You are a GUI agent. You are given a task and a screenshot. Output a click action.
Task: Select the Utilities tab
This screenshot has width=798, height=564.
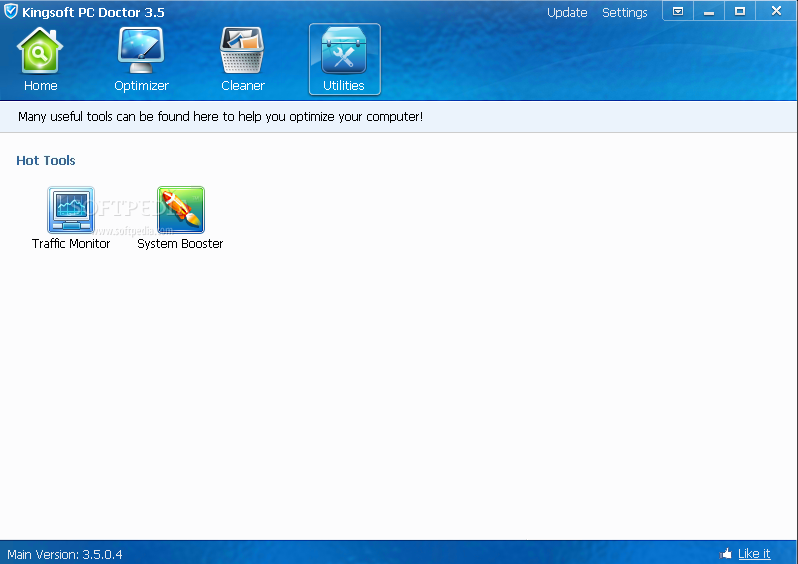345,59
